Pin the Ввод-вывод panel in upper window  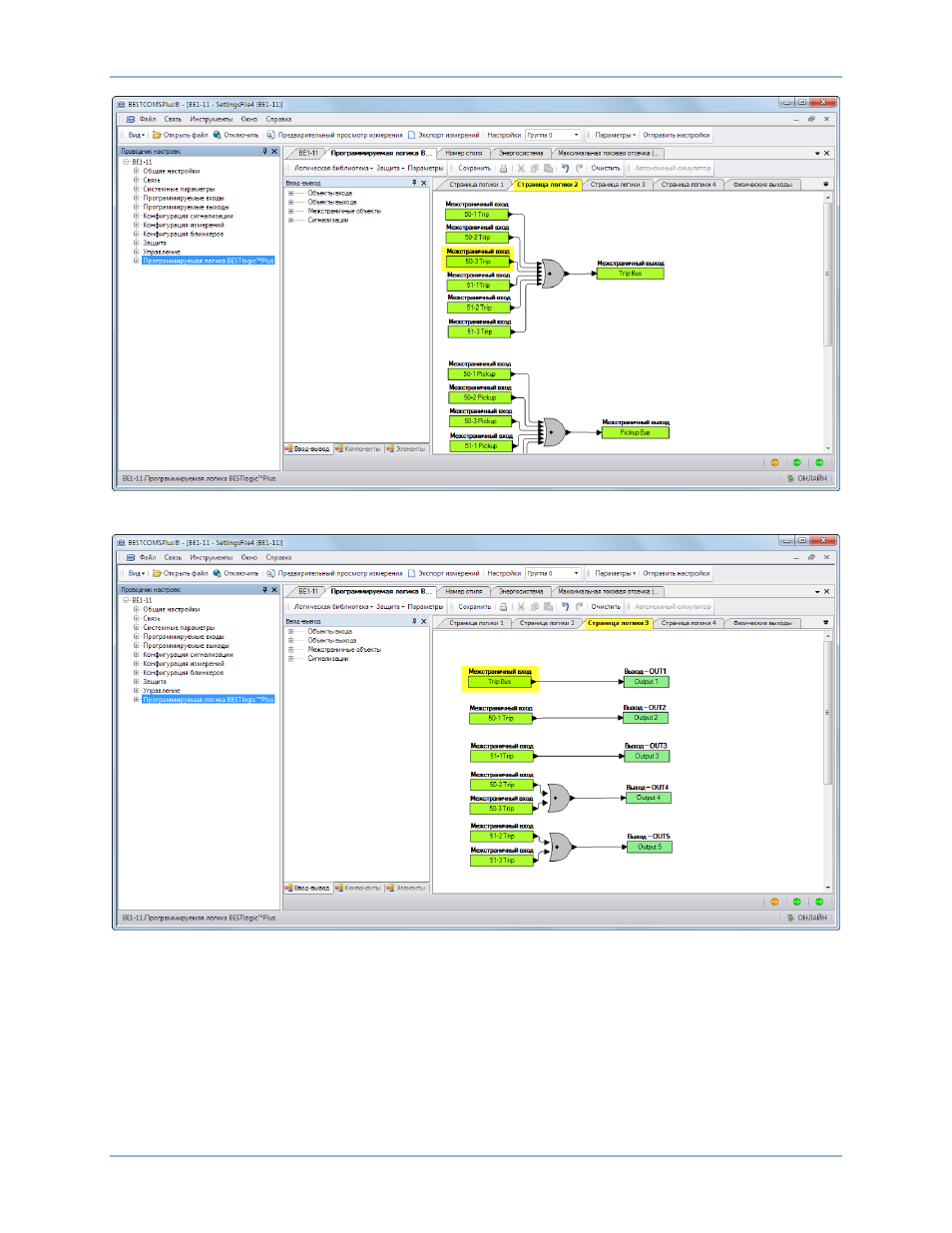coord(414,183)
